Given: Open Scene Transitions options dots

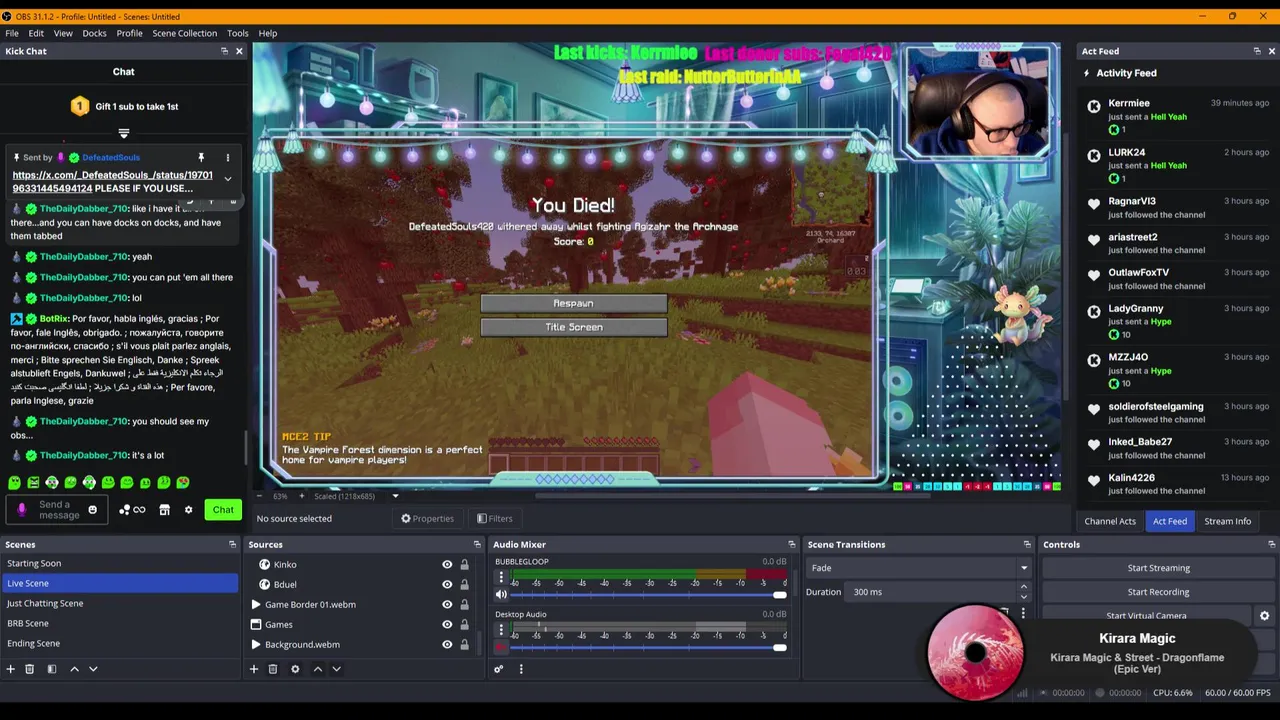Looking at the screenshot, I should [1023, 613].
